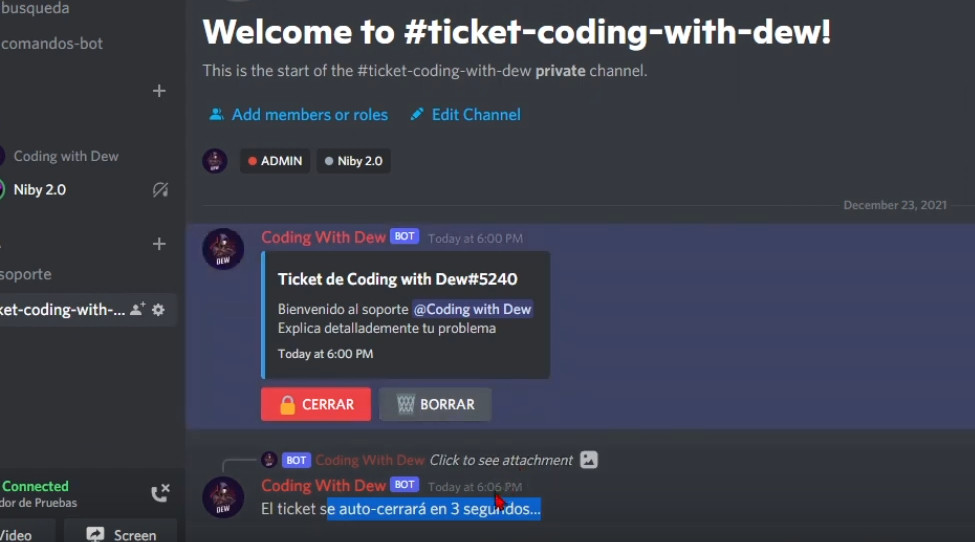Image resolution: width=975 pixels, height=542 pixels.
Task: Click the BOT tag on the 6:00 PM message
Action: coord(404,236)
